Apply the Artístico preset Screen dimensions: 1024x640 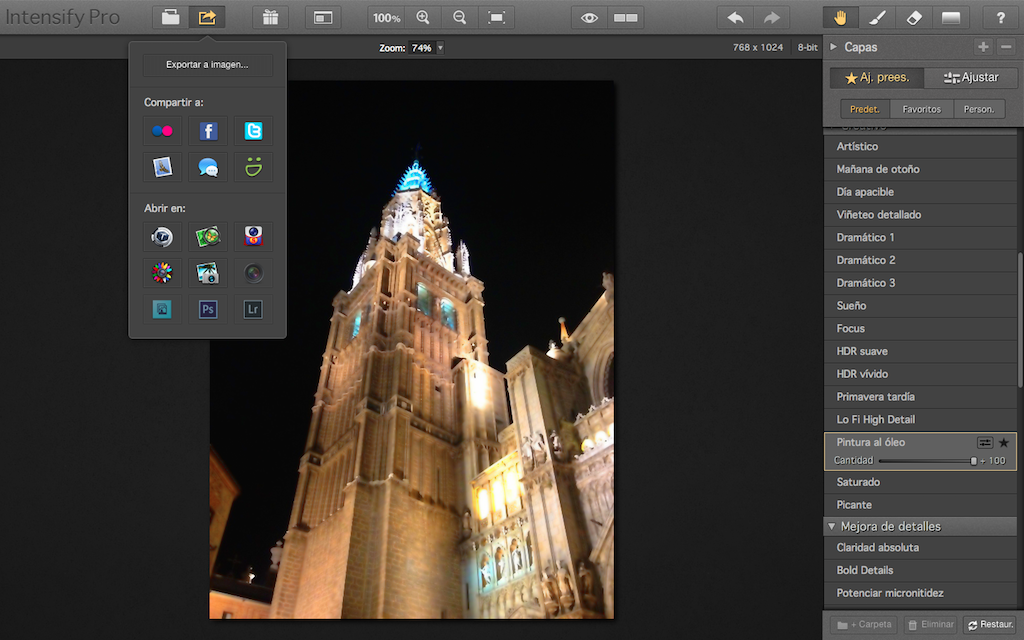pos(920,146)
